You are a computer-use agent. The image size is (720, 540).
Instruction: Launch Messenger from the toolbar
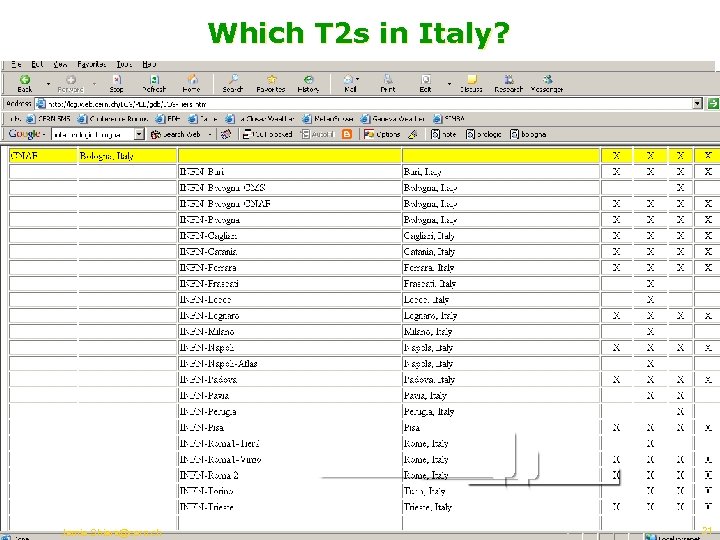[x=546, y=84]
